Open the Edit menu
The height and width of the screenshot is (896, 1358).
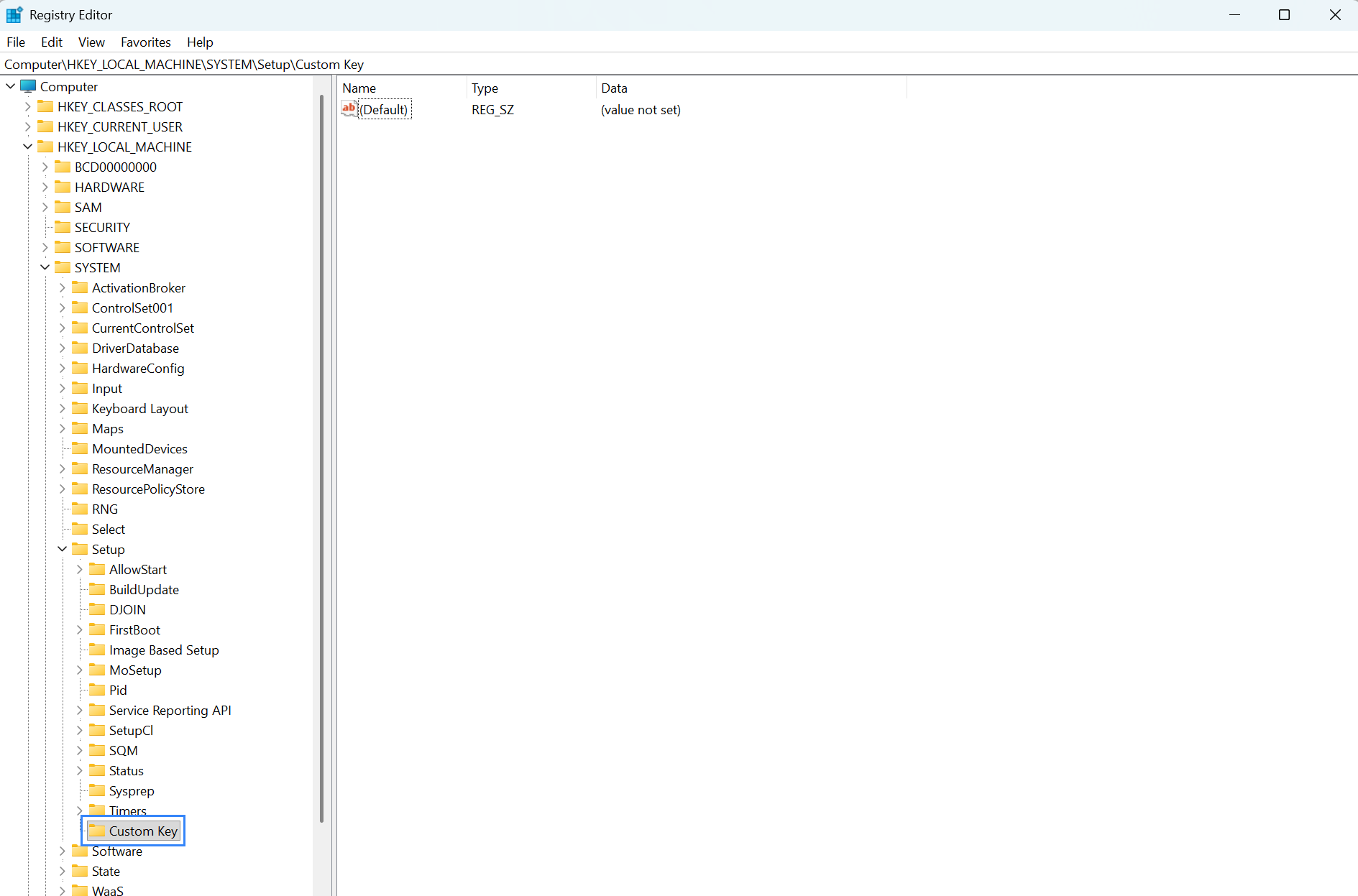52,42
